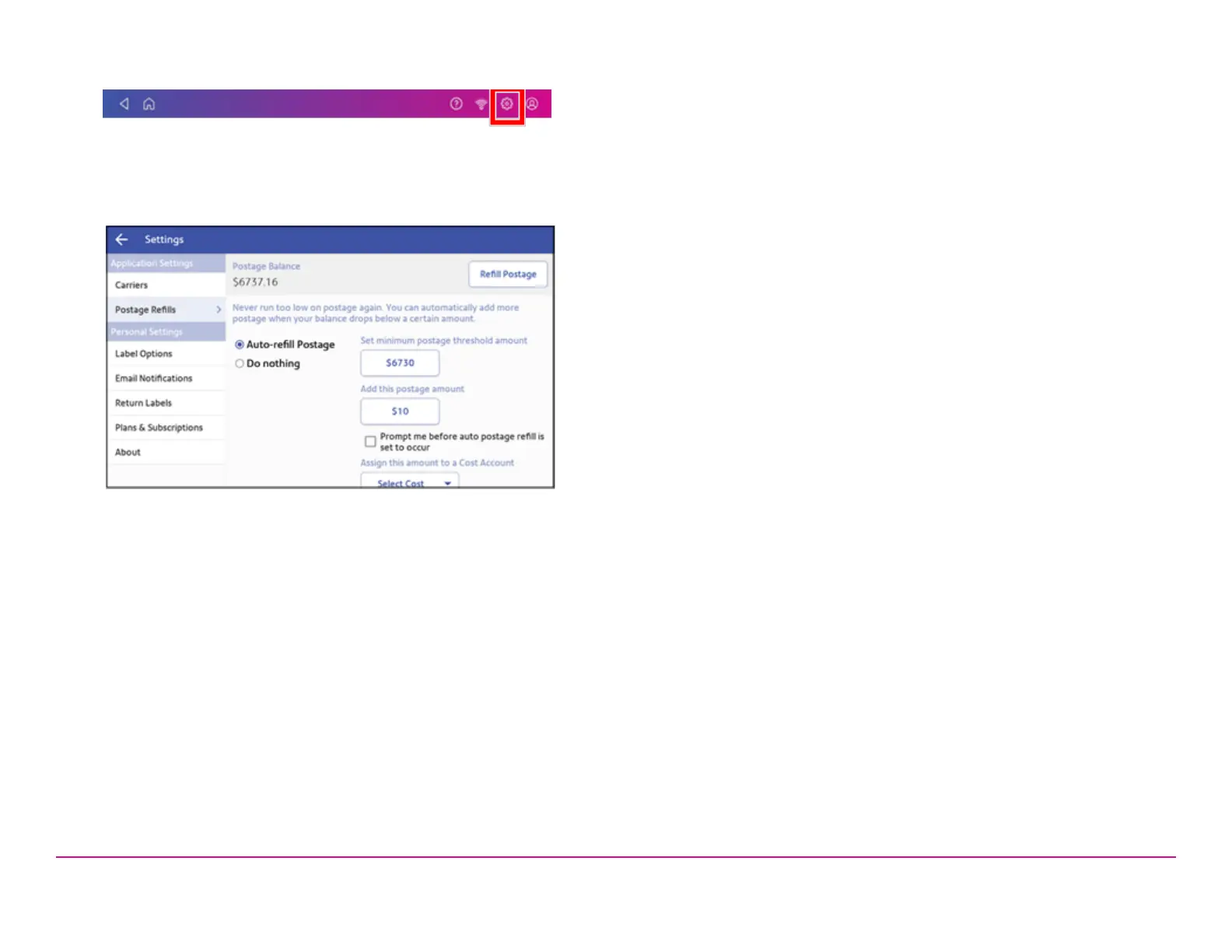Open Return Labels settings
Screen dimensions: 1232x952
(x=166, y=403)
